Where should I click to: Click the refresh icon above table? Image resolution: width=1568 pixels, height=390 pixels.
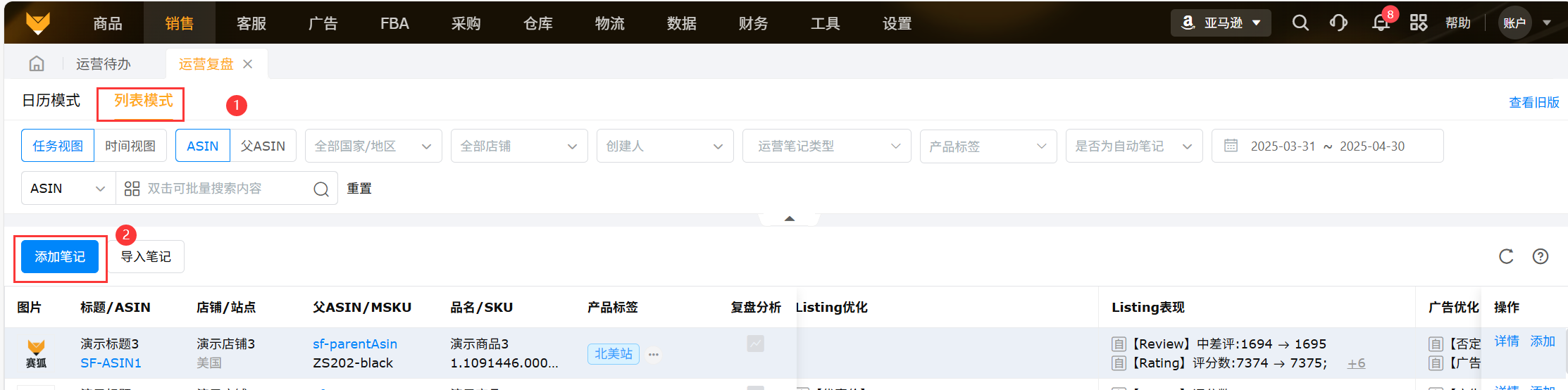click(x=1506, y=256)
